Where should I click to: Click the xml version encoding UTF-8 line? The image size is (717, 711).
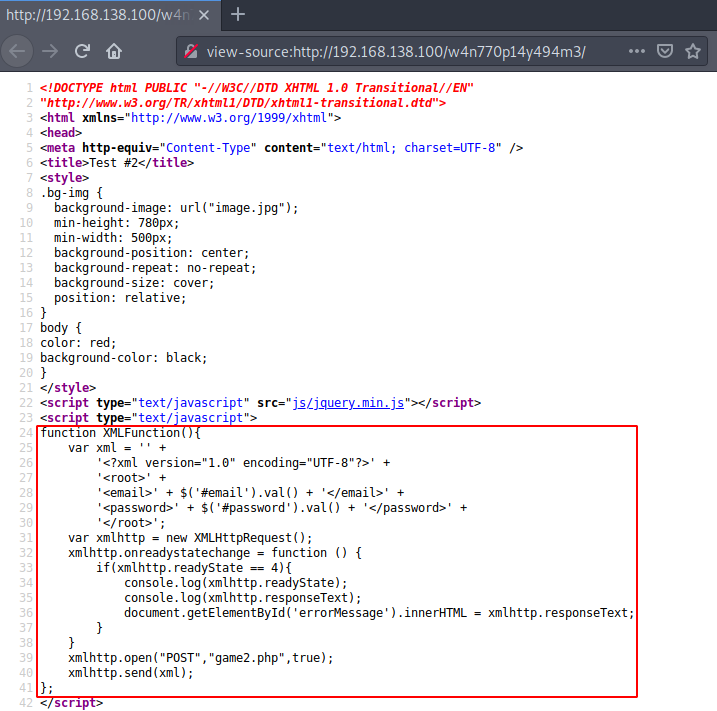pos(243,463)
